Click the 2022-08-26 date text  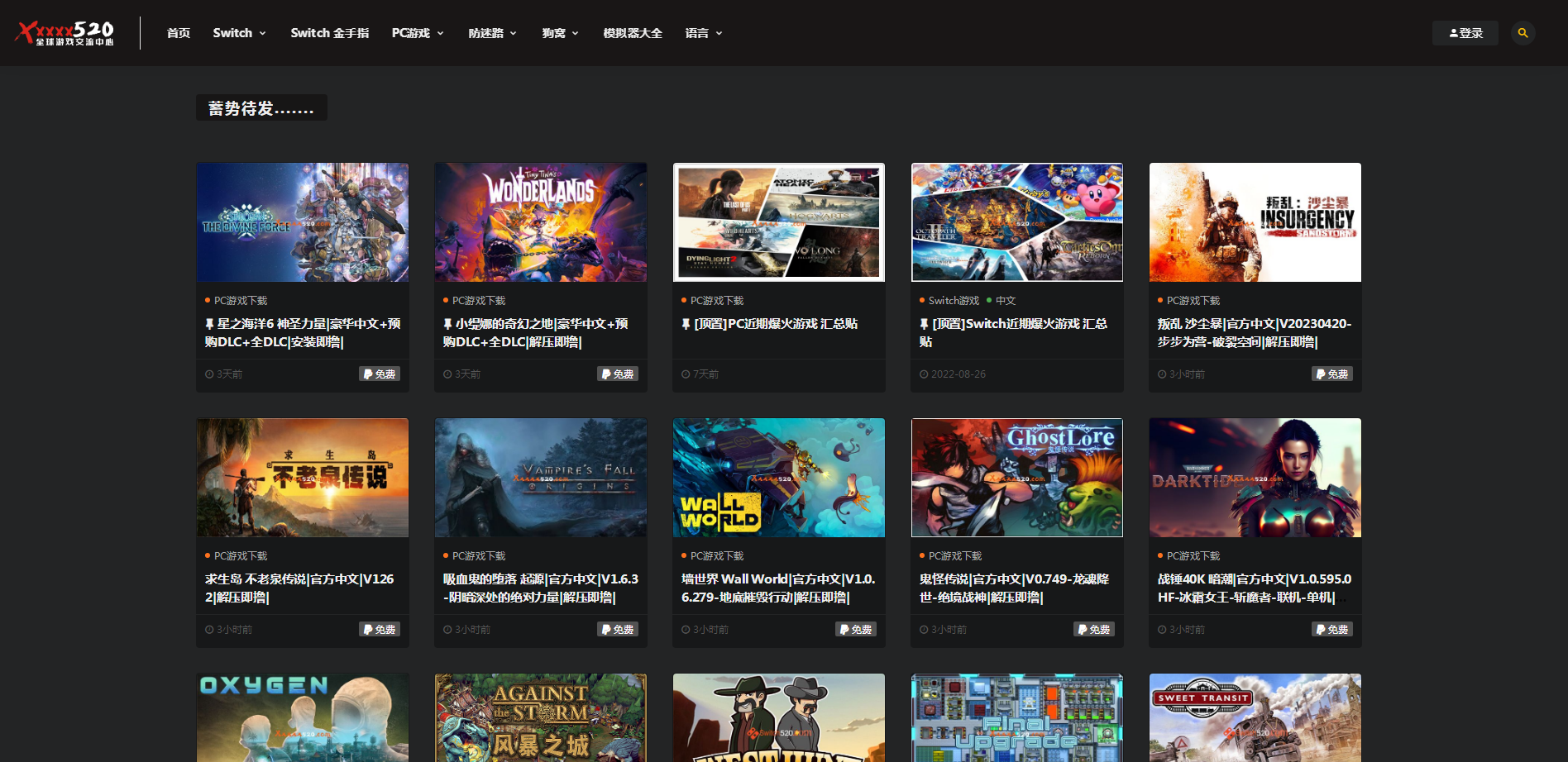pyautogui.click(x=958, y=374)
